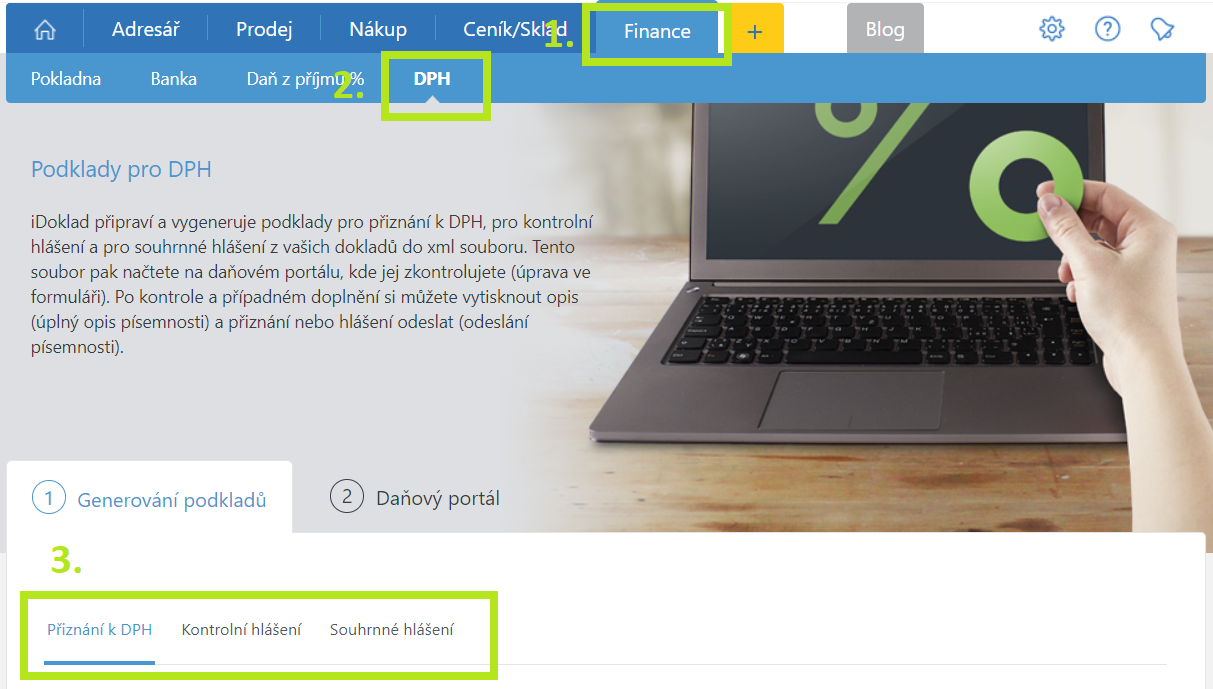
Task: Open the notifications megaphone icon
Action: point(1162,29)
